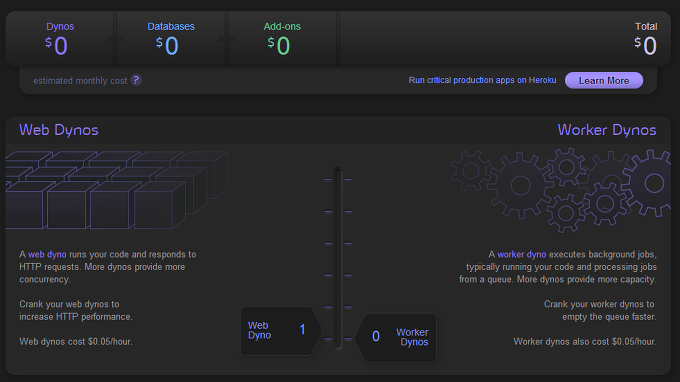The width and height of the screenshot is (680, 382).
Task: Select the Dynos cost section
Action: click(x=60, y=39)
